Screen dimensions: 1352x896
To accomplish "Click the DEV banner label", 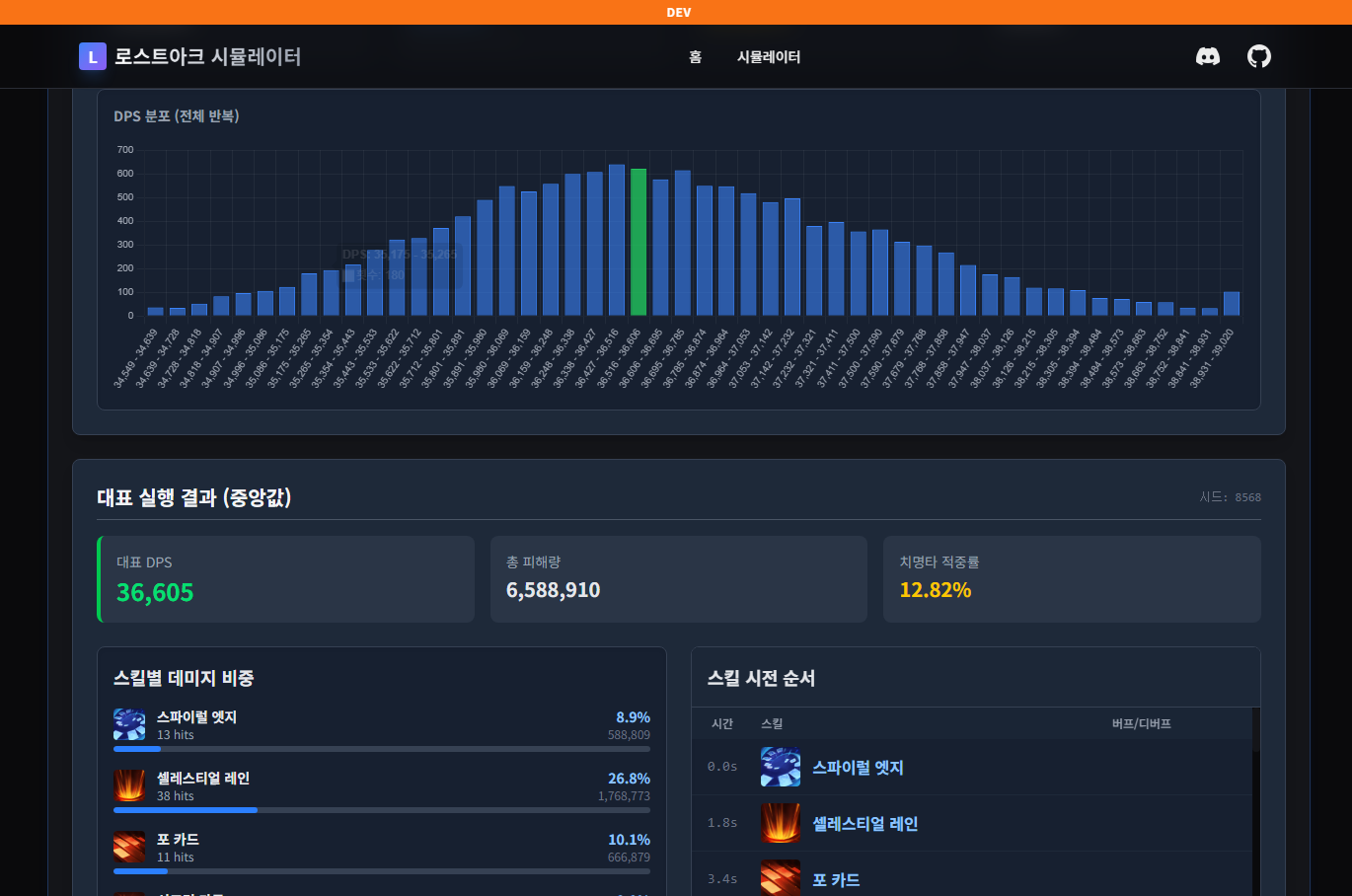I will click(x=678, y=12).
